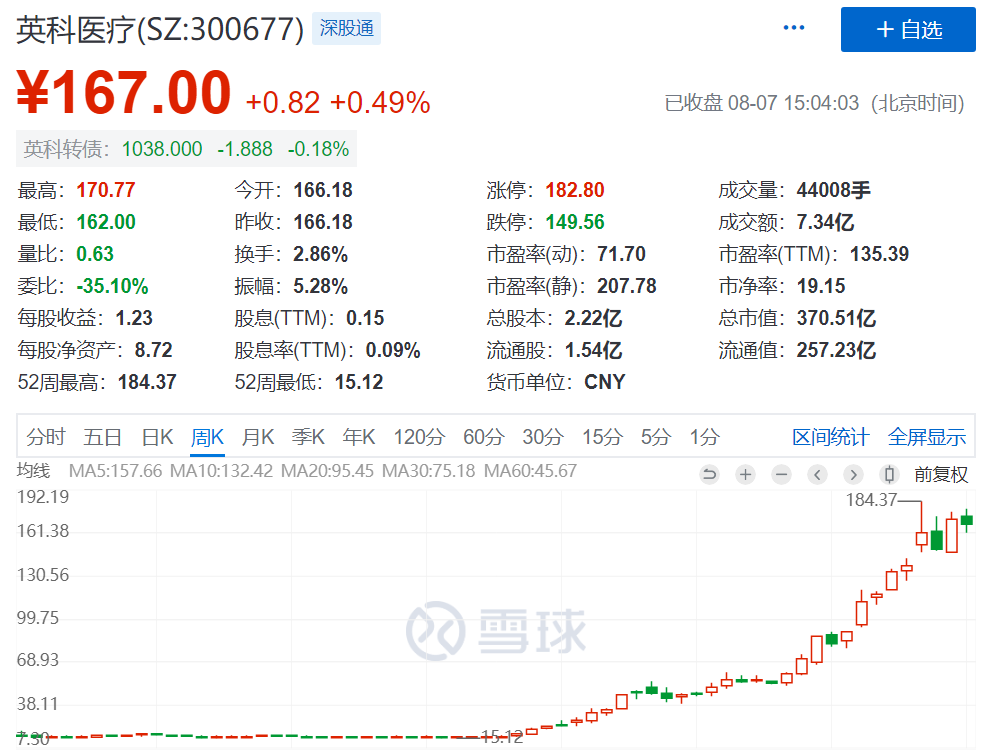Open 全屏显示 fullscreen view

click(927, 437)
